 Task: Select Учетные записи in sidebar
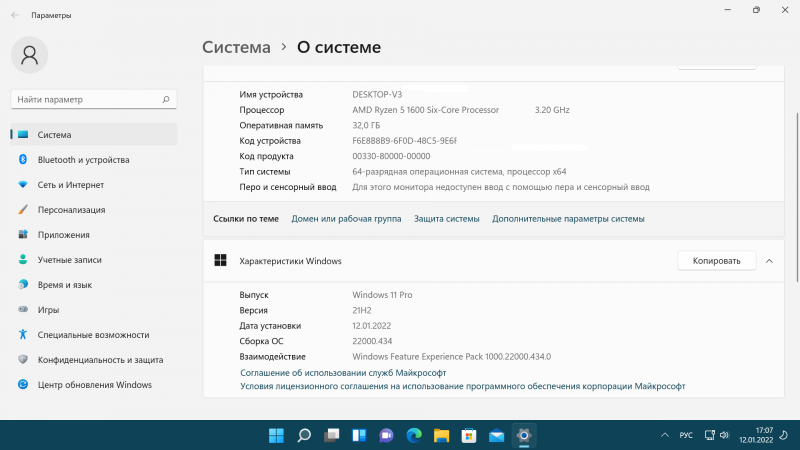tap(70, 260)
